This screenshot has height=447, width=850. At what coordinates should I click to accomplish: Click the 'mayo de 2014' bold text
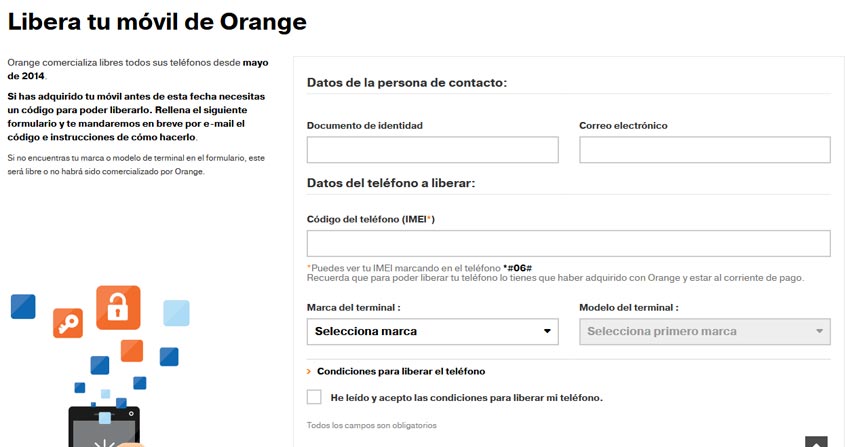pyautogui.click(x=138, y=69)
